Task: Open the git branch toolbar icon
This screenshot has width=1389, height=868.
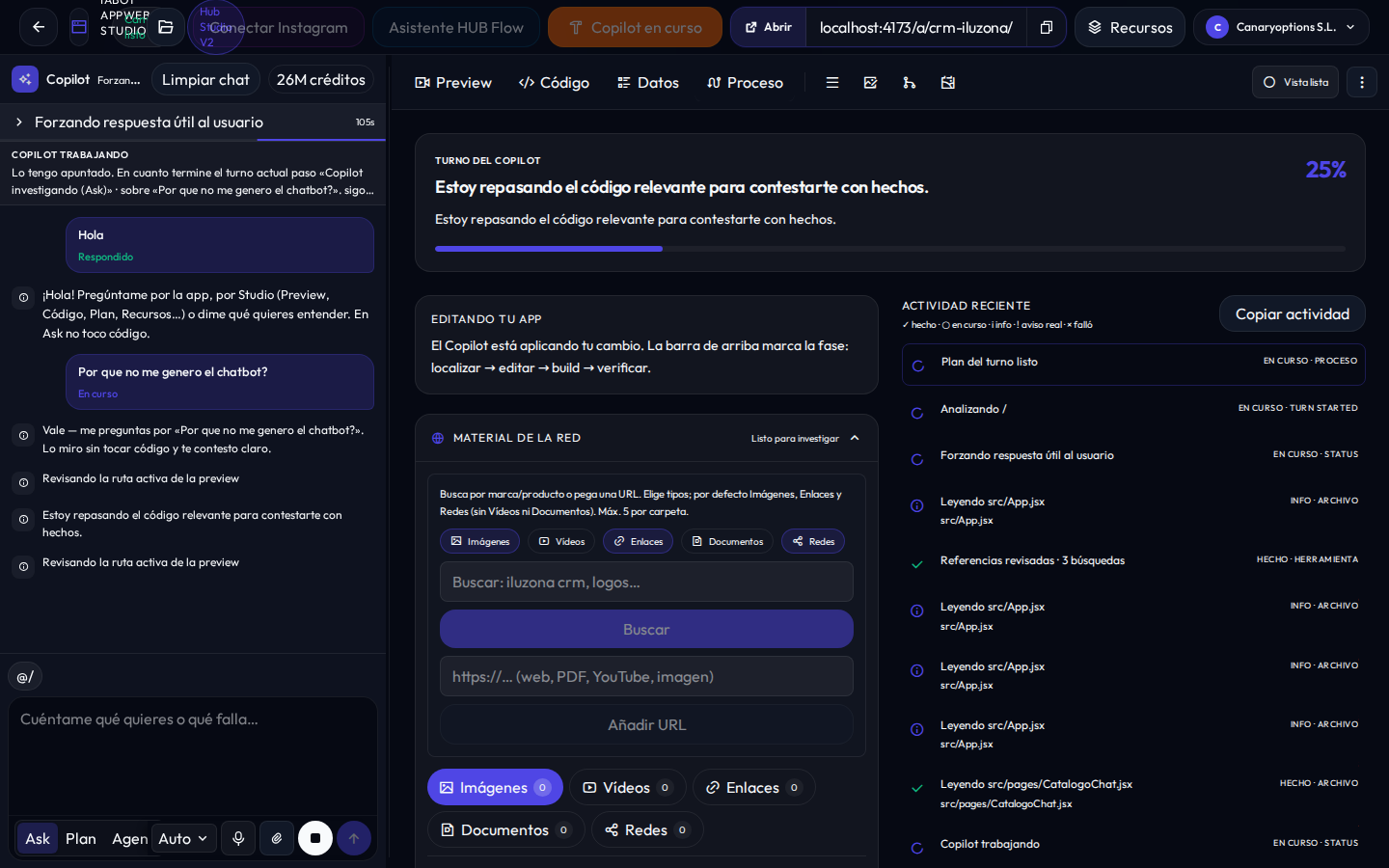Action: click(x=910, y=83)
